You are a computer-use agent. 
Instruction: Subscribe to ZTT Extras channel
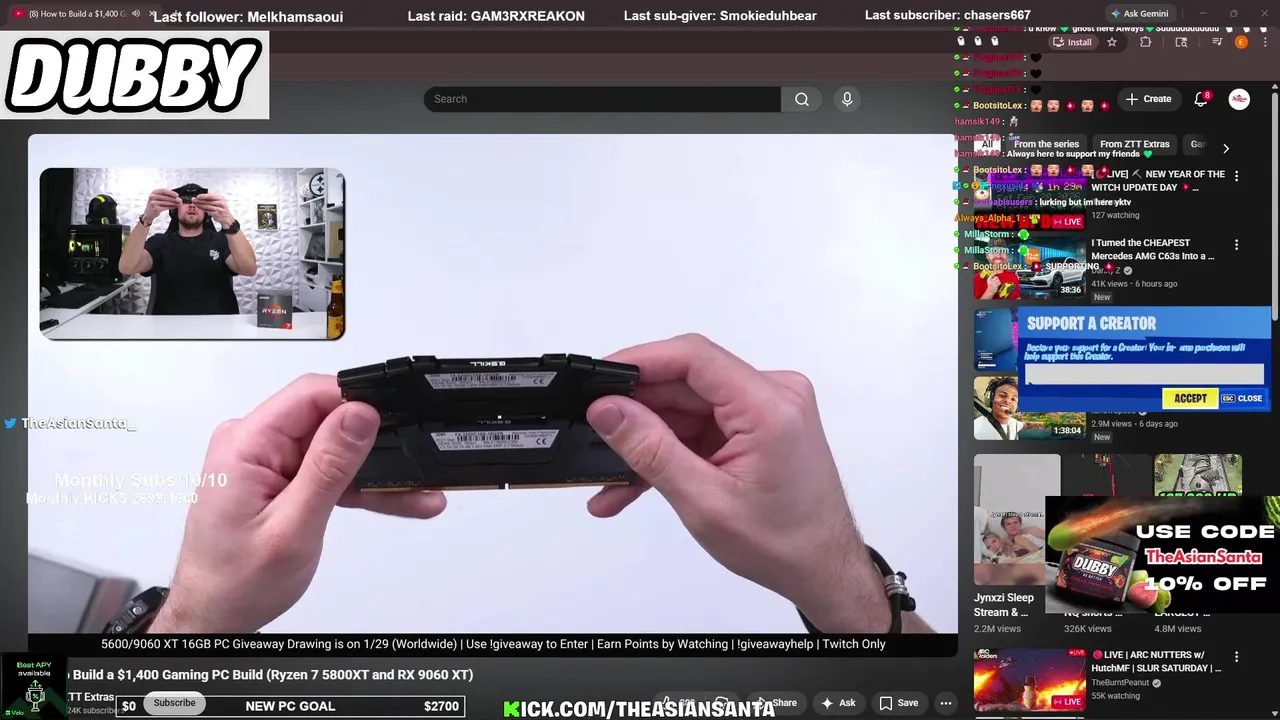(174, 703)
